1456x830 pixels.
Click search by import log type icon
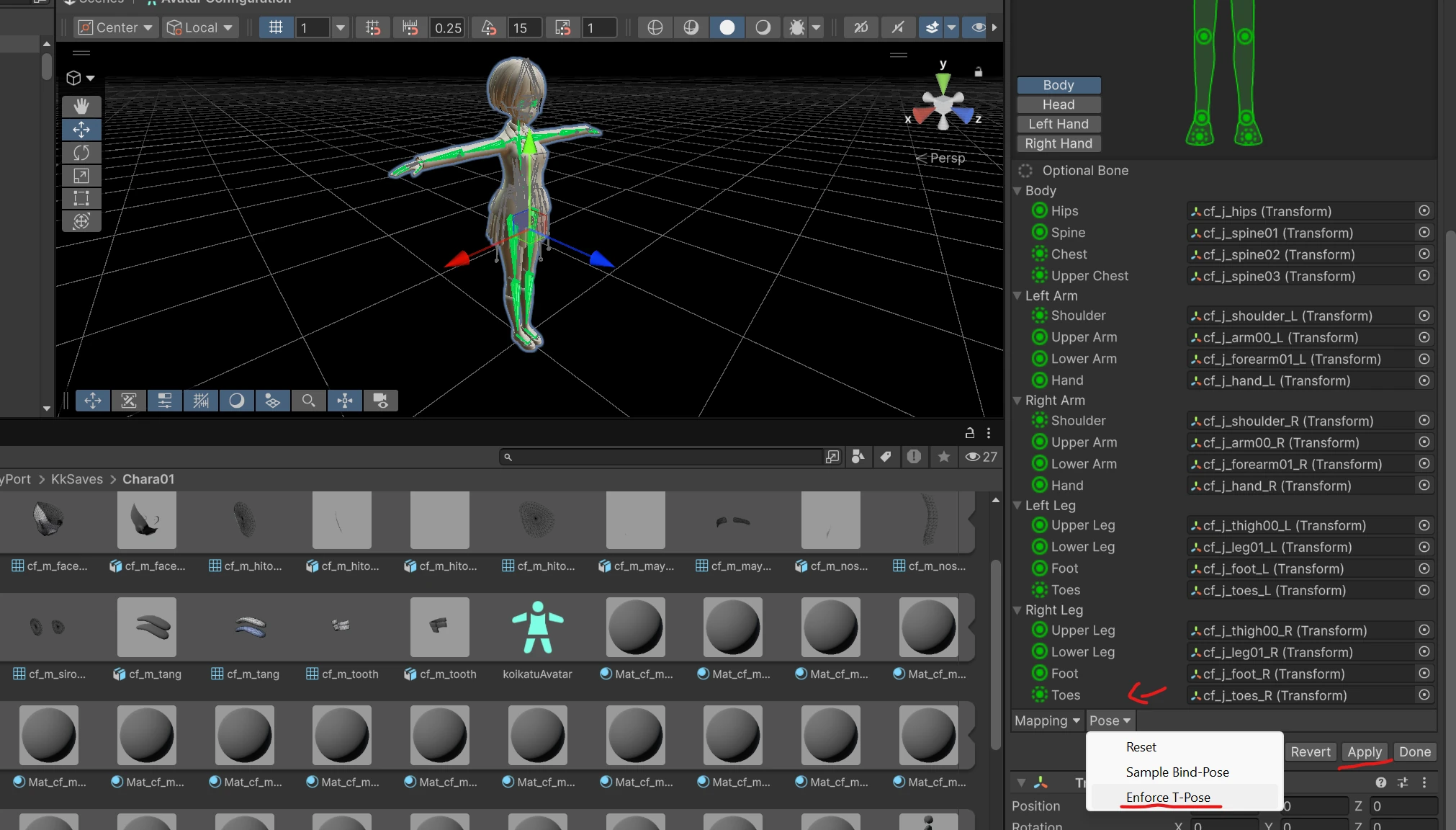pyautogui.click(x=914, y=457)
